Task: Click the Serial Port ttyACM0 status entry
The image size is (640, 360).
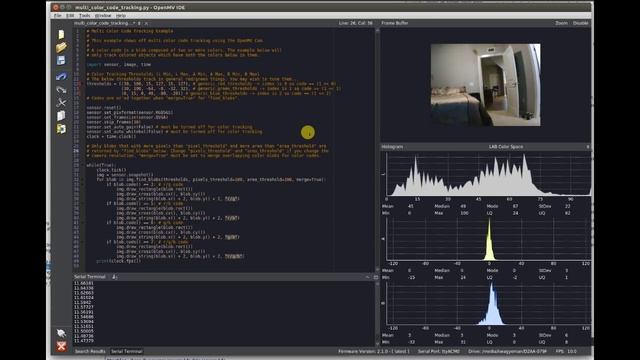Action: 439,351
